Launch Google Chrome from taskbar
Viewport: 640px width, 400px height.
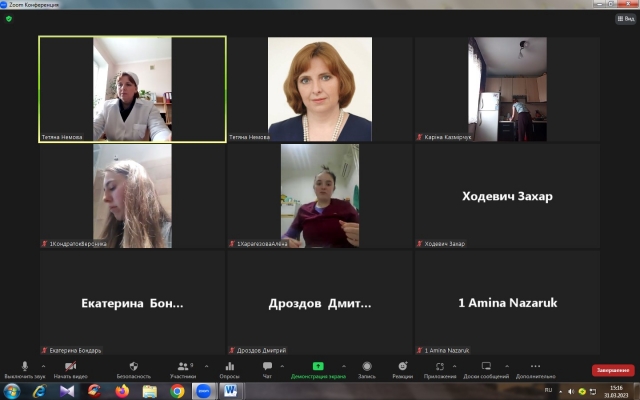(x=177, y=391)
